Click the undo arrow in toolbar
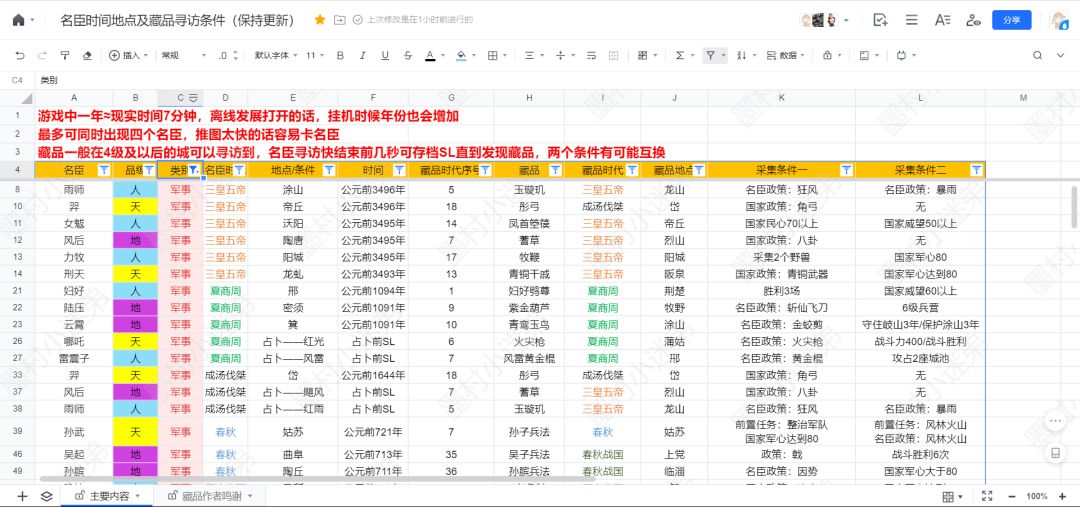The image size is (1080, 507). (19, 56)
